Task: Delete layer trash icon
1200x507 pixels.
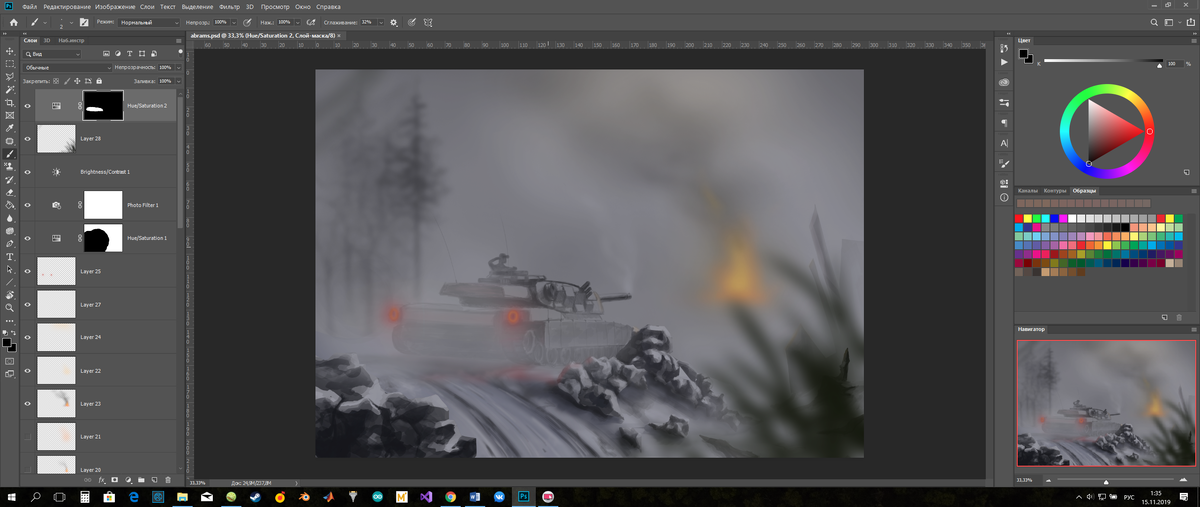Action: pos(168,479)
